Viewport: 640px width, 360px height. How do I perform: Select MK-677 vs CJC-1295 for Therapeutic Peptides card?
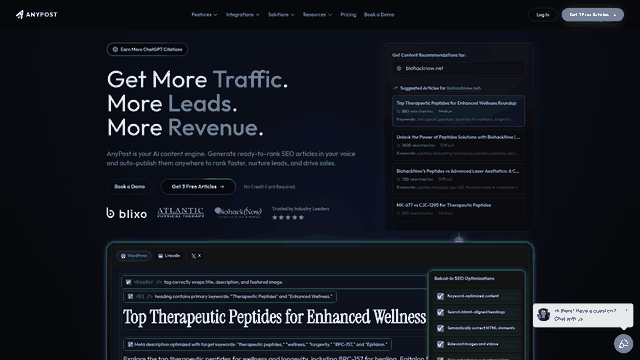click(458, 210)
